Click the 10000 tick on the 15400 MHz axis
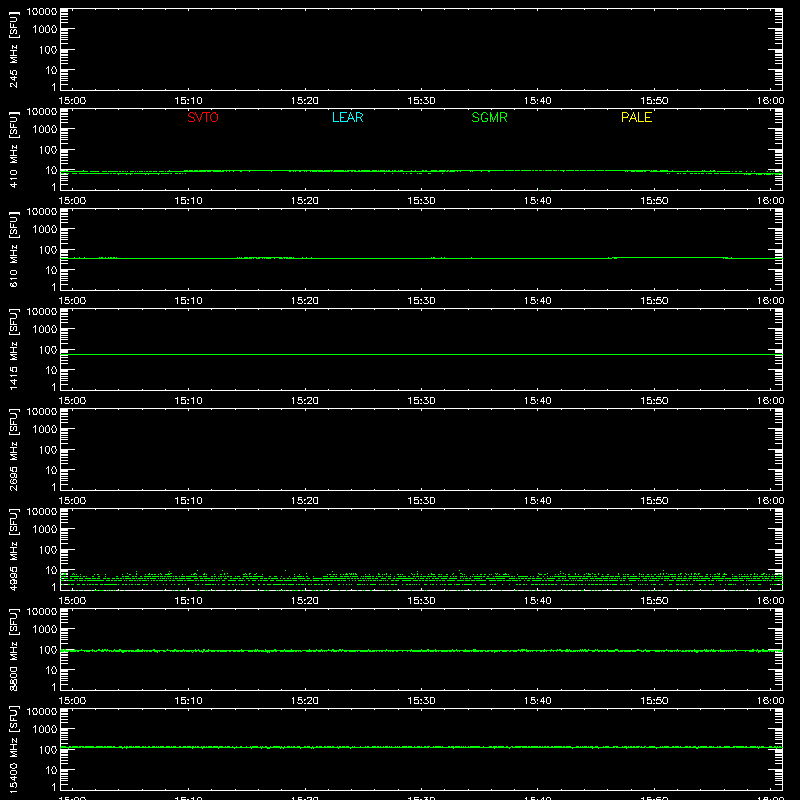Viewport: 800px width, 800px height. point(42,712)
